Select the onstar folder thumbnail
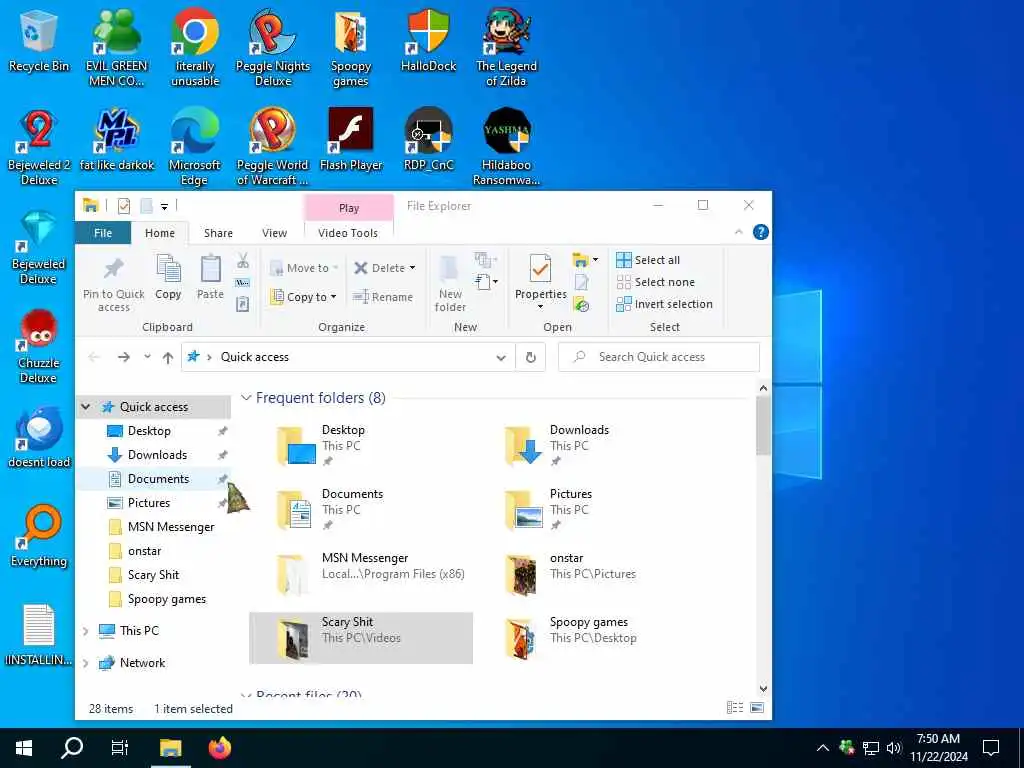The height and width of the screenshot is (768, 1024). click(x=520, y=574)
